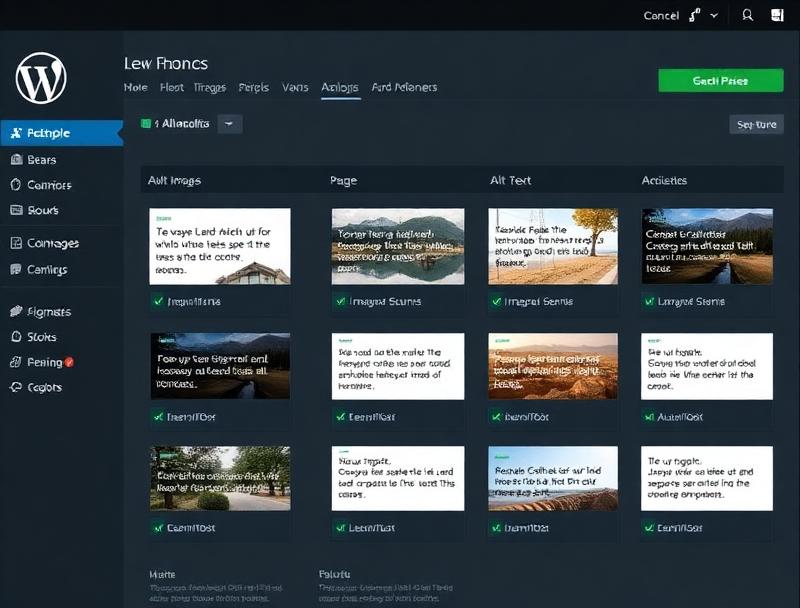Image resolution: width=800 pixels, height=608 pixels.
Task: Click the search magnifier icon in top bar
Action: 747,15
